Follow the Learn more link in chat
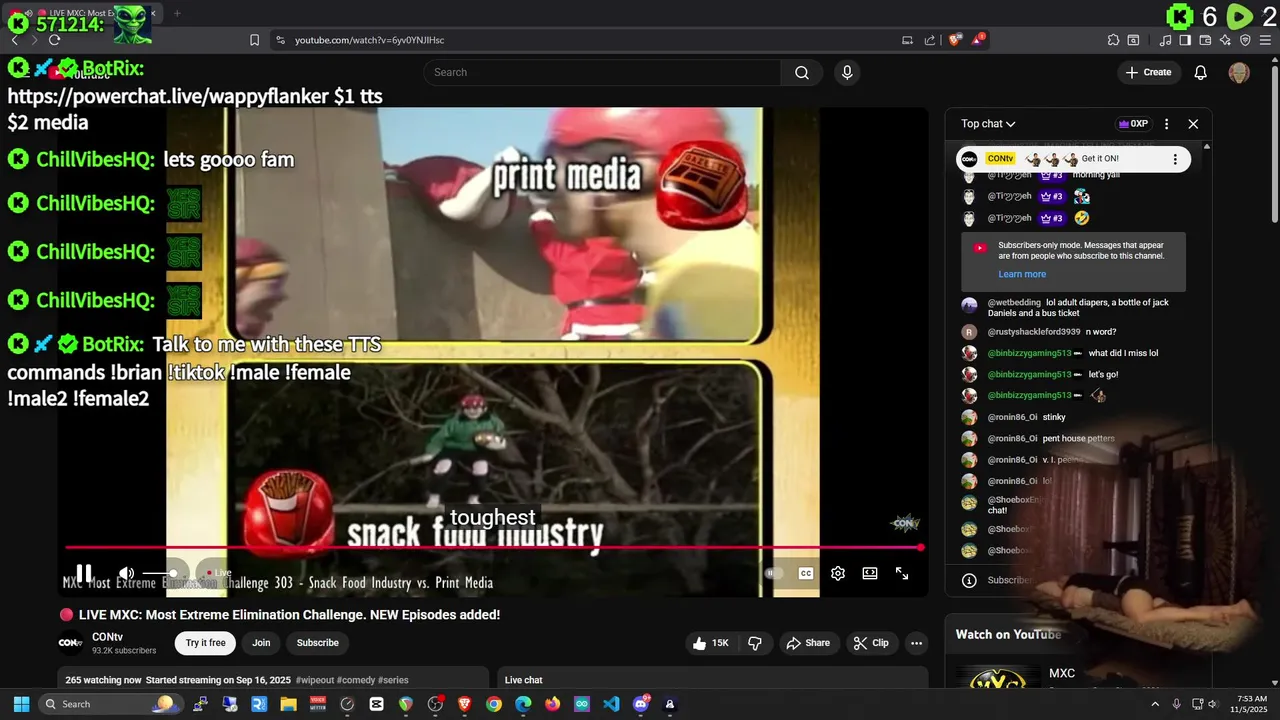1280x720 pixels. [x=1022, y=274]
